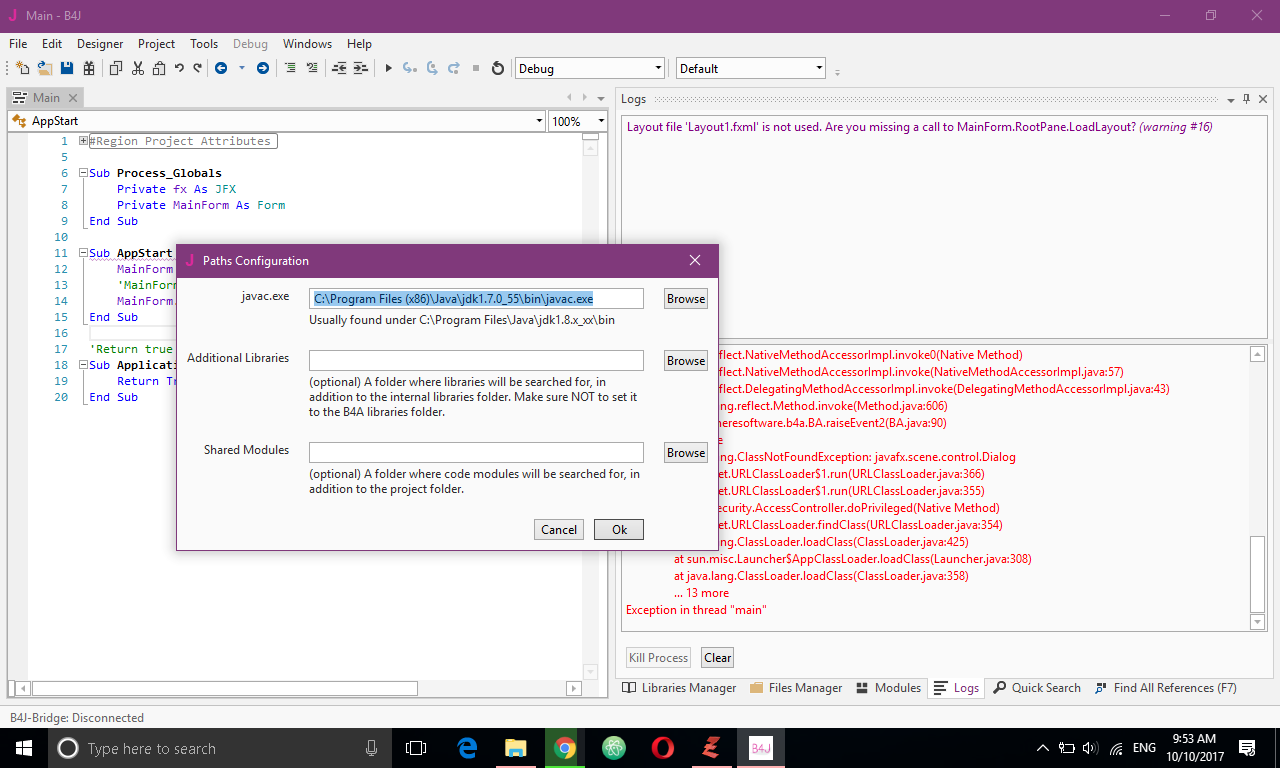Open Chrome from the taskbar
This screenshot has width=1280, height=768.
[565, 748]
